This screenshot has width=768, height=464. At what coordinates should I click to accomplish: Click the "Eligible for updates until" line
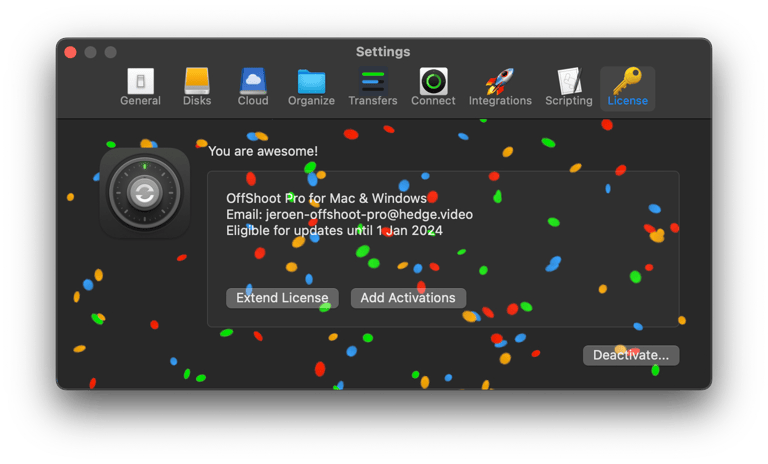click(x=334, y=230)
